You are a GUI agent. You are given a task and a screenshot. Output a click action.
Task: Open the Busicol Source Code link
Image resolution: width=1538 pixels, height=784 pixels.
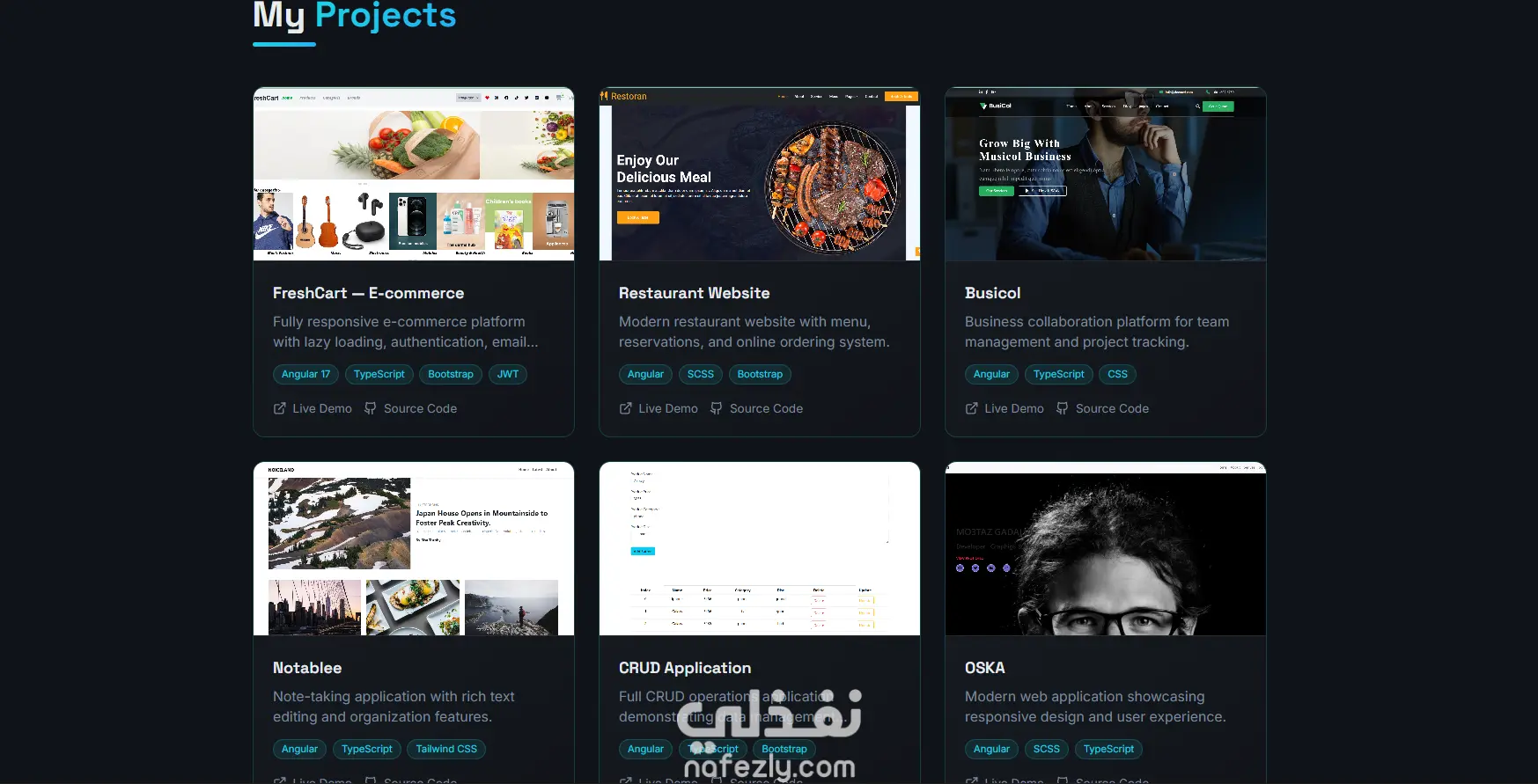click(x=1102, y=408)
